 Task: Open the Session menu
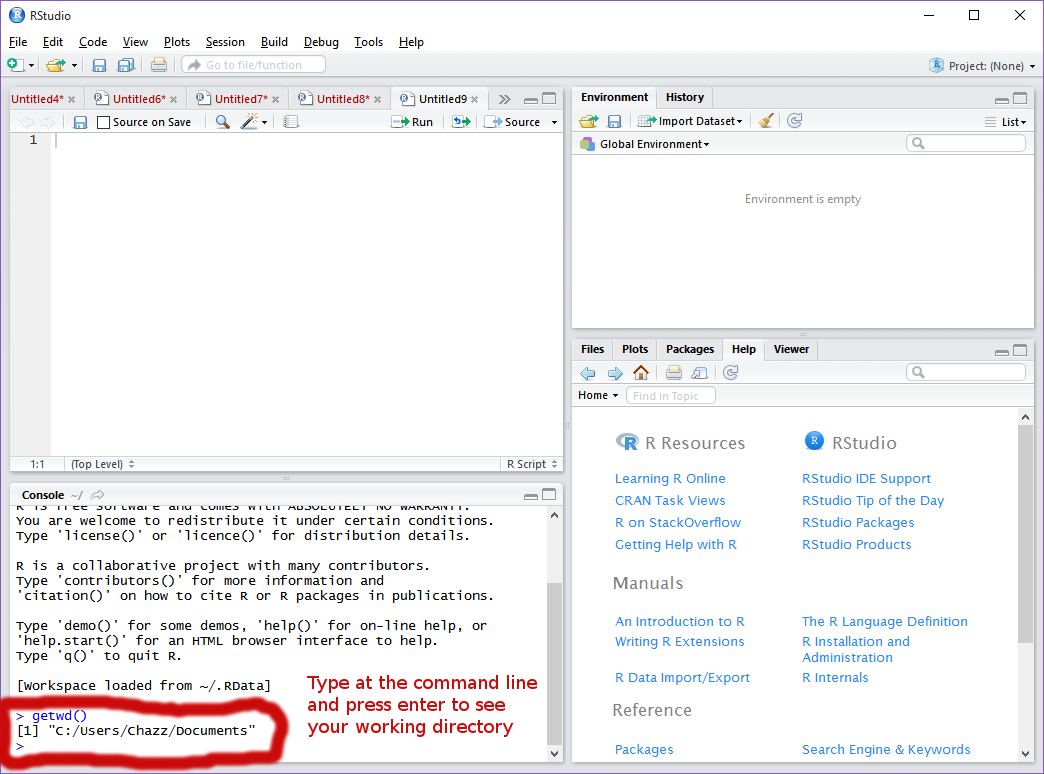pyautogui.click(x=225, y=42)
